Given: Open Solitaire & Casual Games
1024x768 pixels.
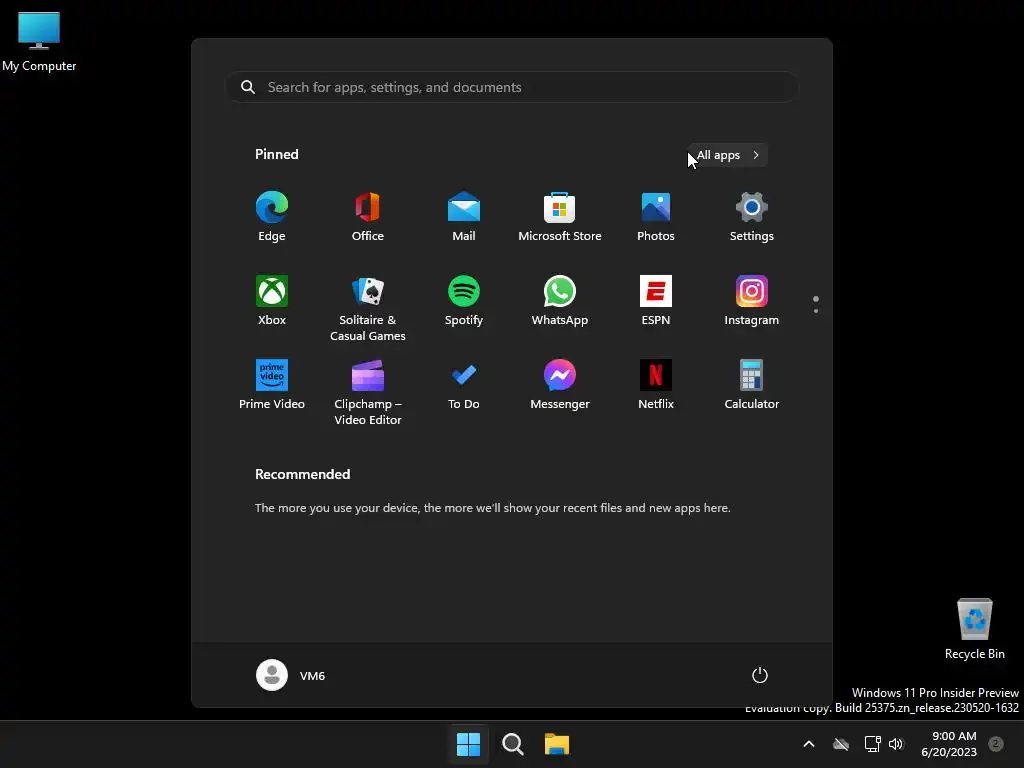Looking at the screenshot, I should click(x=368, y=308).
